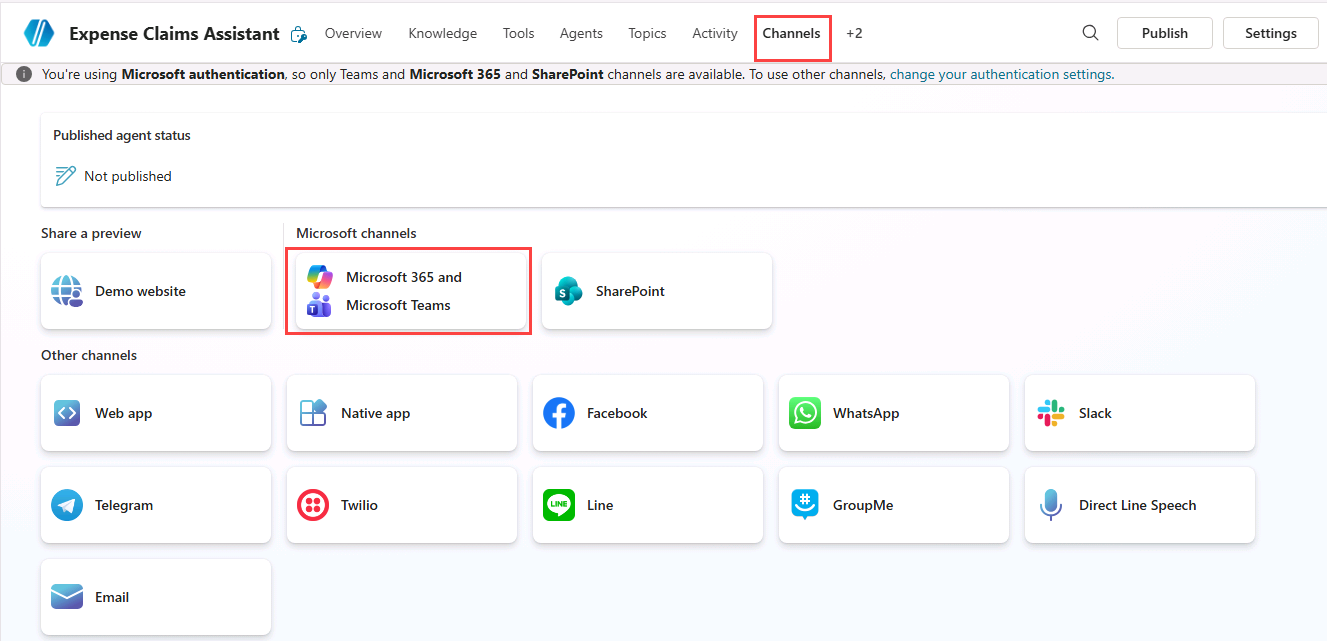Screen dimensions: 1327x641
Task: Click the Microsoft channels heading
Action: [356, 233]
